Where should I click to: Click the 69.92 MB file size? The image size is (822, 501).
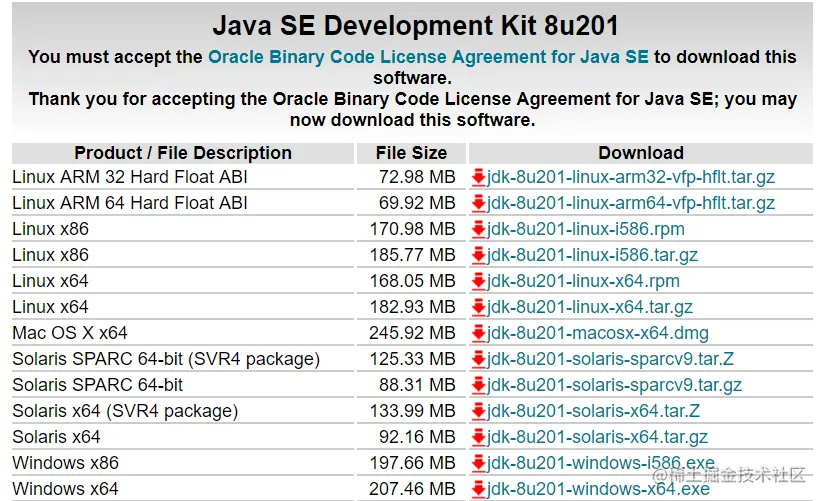[417, 203]
